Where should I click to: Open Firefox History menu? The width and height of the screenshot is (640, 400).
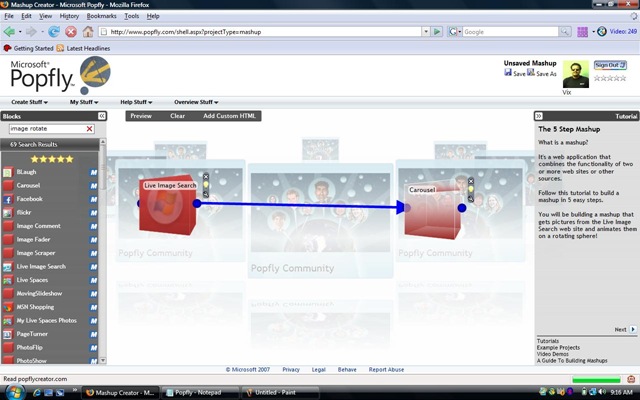69,16
